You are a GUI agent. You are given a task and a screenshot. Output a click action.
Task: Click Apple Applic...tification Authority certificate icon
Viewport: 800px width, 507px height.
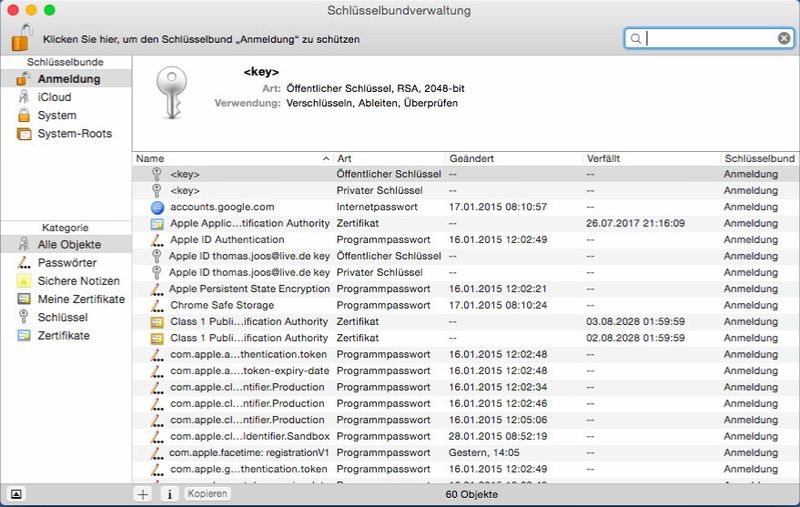pos(157,223)
